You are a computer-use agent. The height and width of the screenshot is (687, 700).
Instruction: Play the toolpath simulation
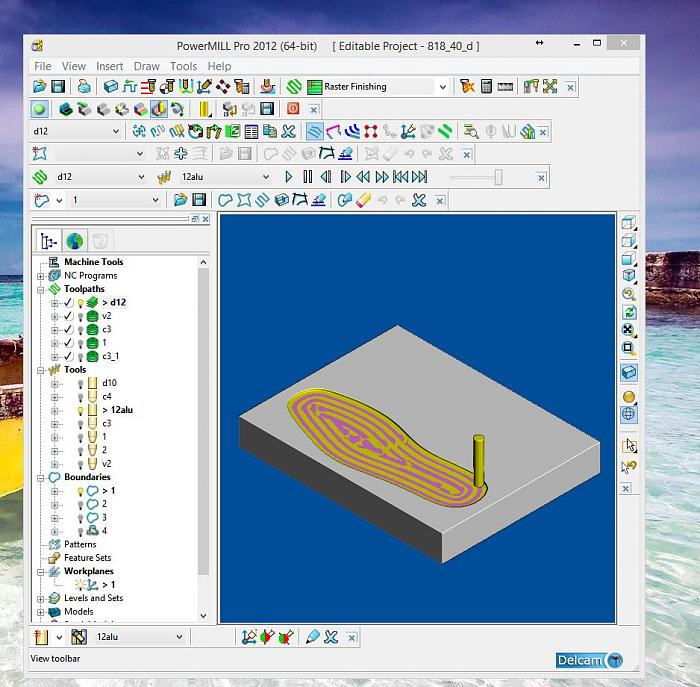288,177
